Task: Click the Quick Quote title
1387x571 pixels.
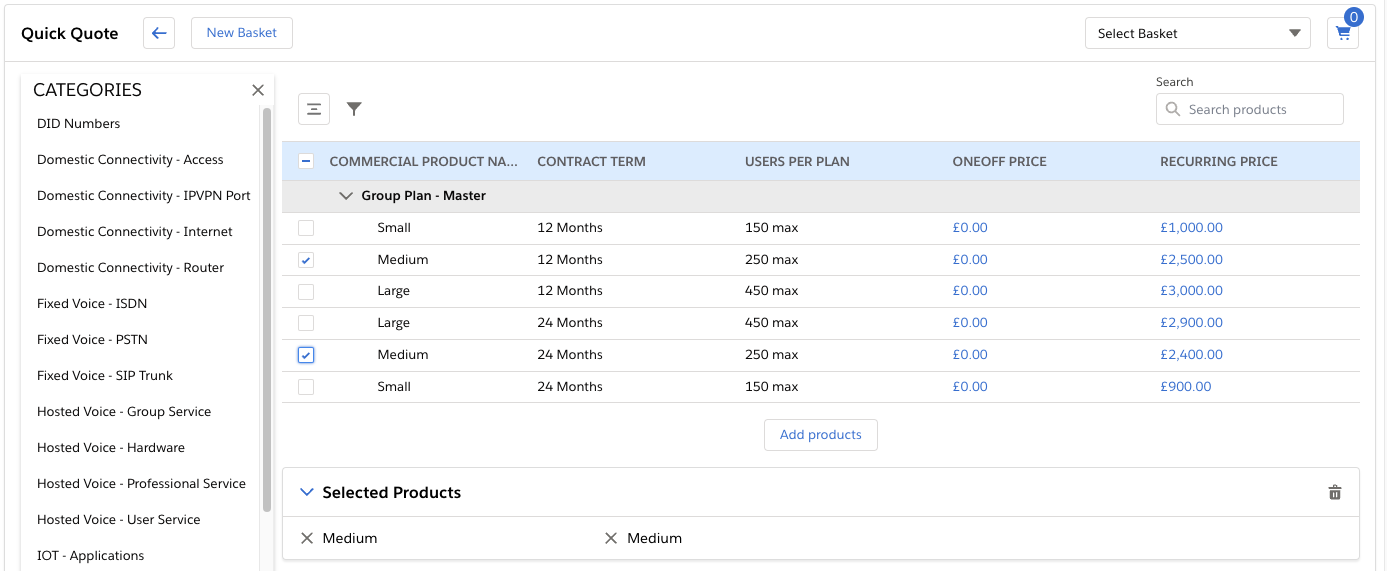Action: coord(70,34)
